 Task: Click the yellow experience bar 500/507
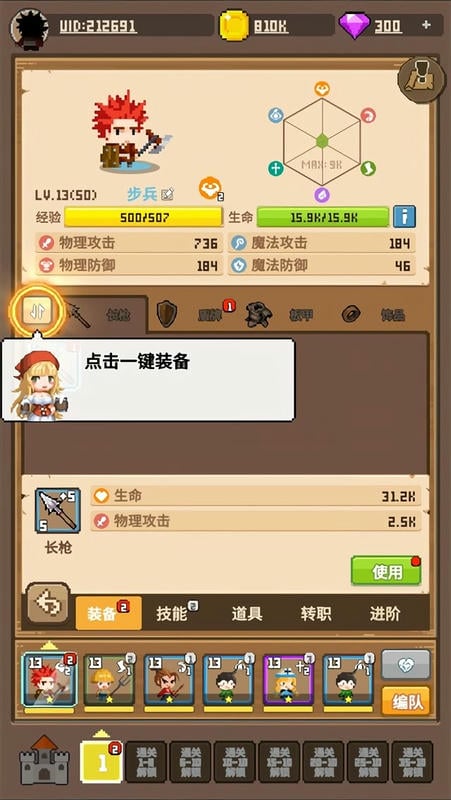coord(143,217)
